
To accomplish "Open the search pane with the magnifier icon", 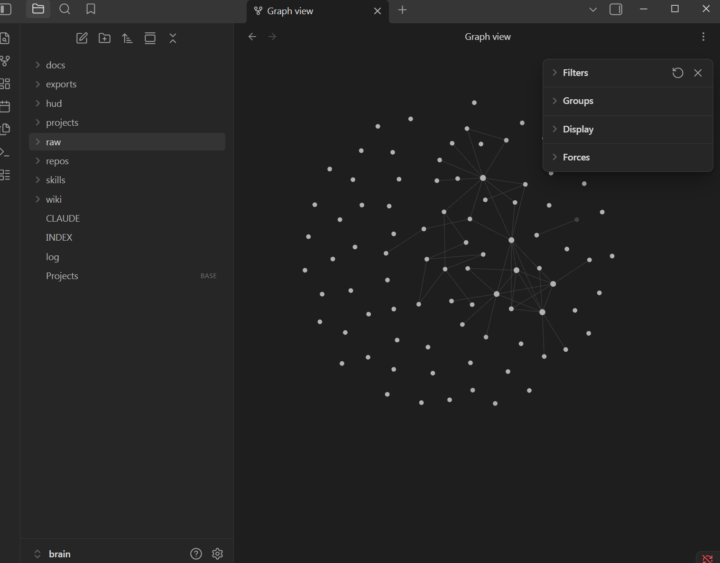I will tap(65, 9).
